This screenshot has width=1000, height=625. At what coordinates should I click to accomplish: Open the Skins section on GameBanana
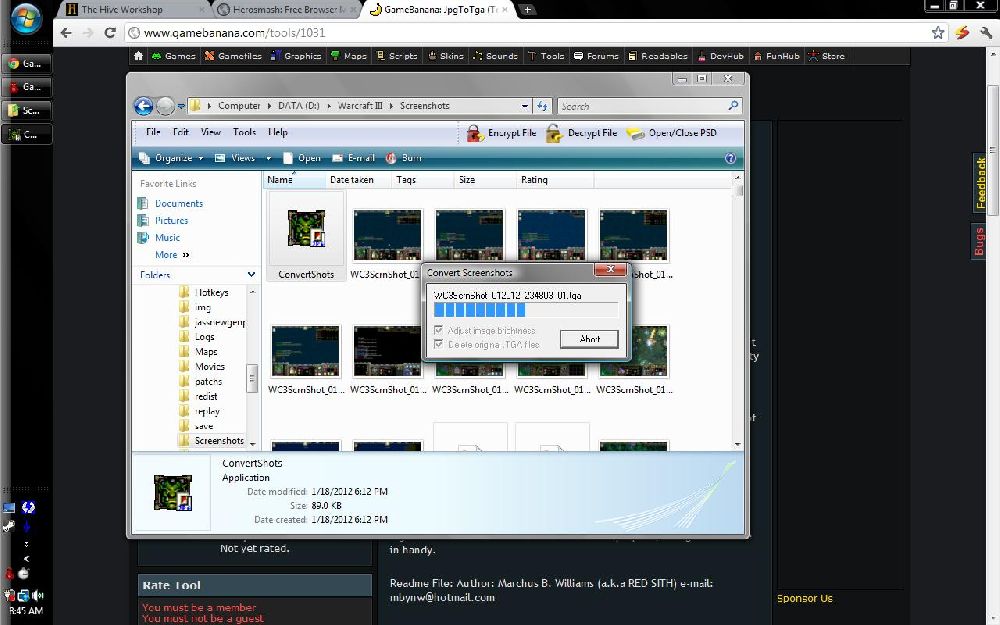point(445,56)
